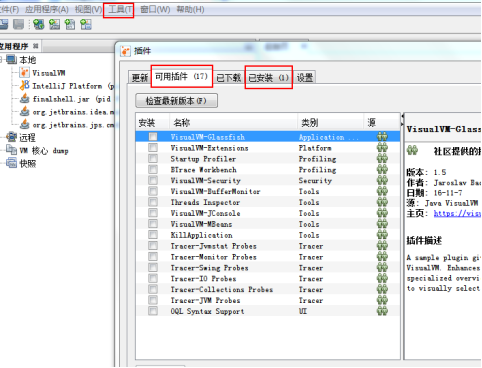Open the 视图(V) menu
The image size is (482, 368).
[88, 9]
